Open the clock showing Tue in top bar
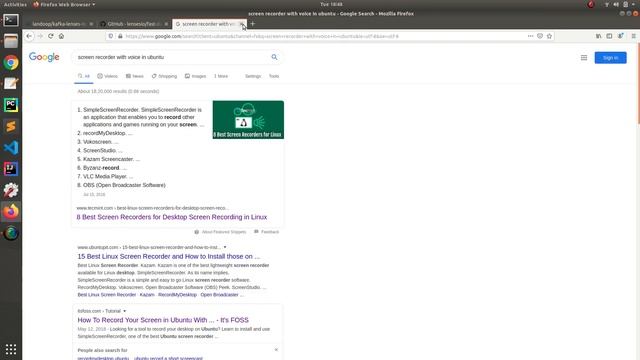Viewport: 640px width, 360px height. click(x=331, y=4)
